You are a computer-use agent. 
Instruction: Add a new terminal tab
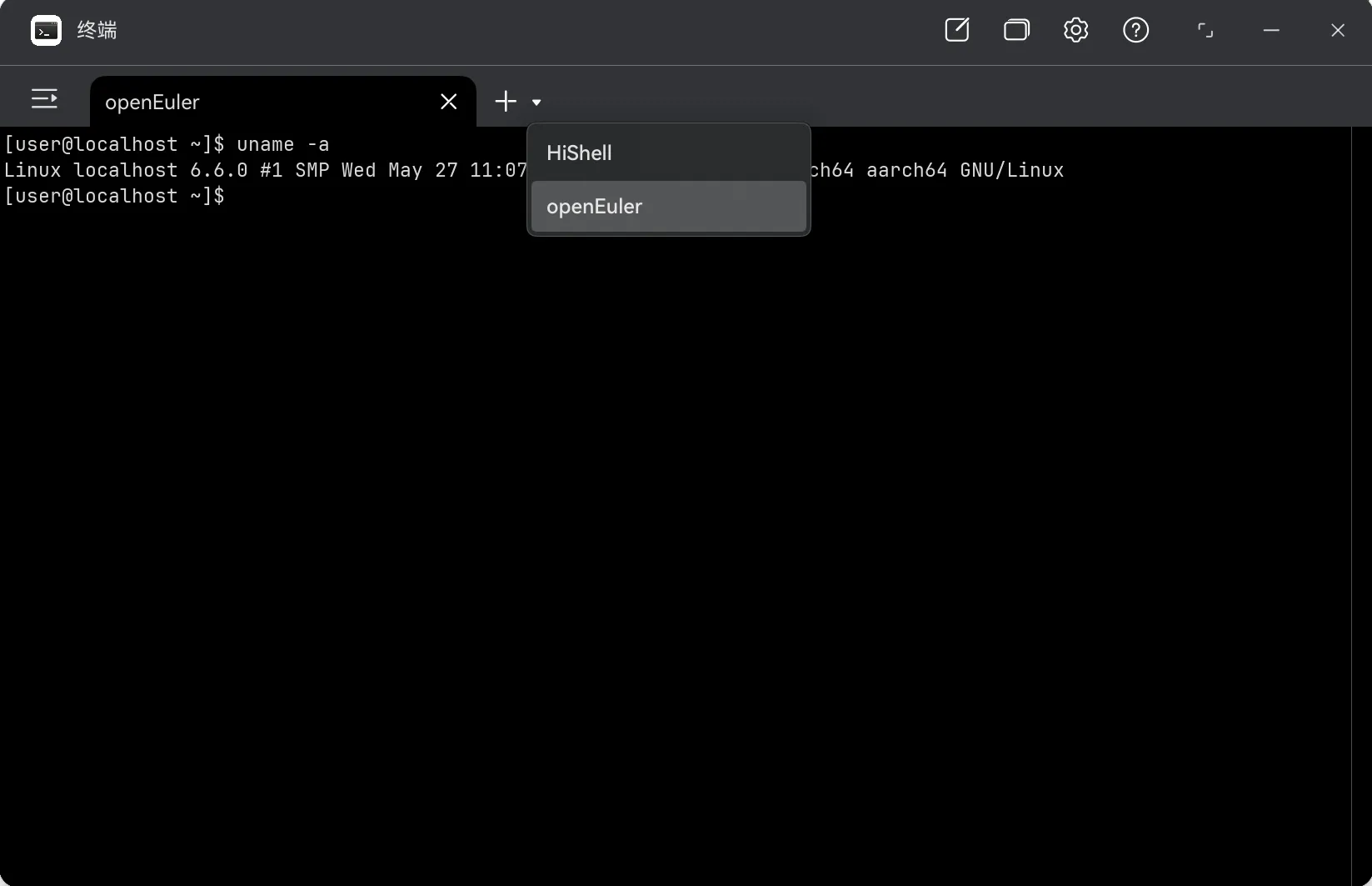(x=506, y=102)
